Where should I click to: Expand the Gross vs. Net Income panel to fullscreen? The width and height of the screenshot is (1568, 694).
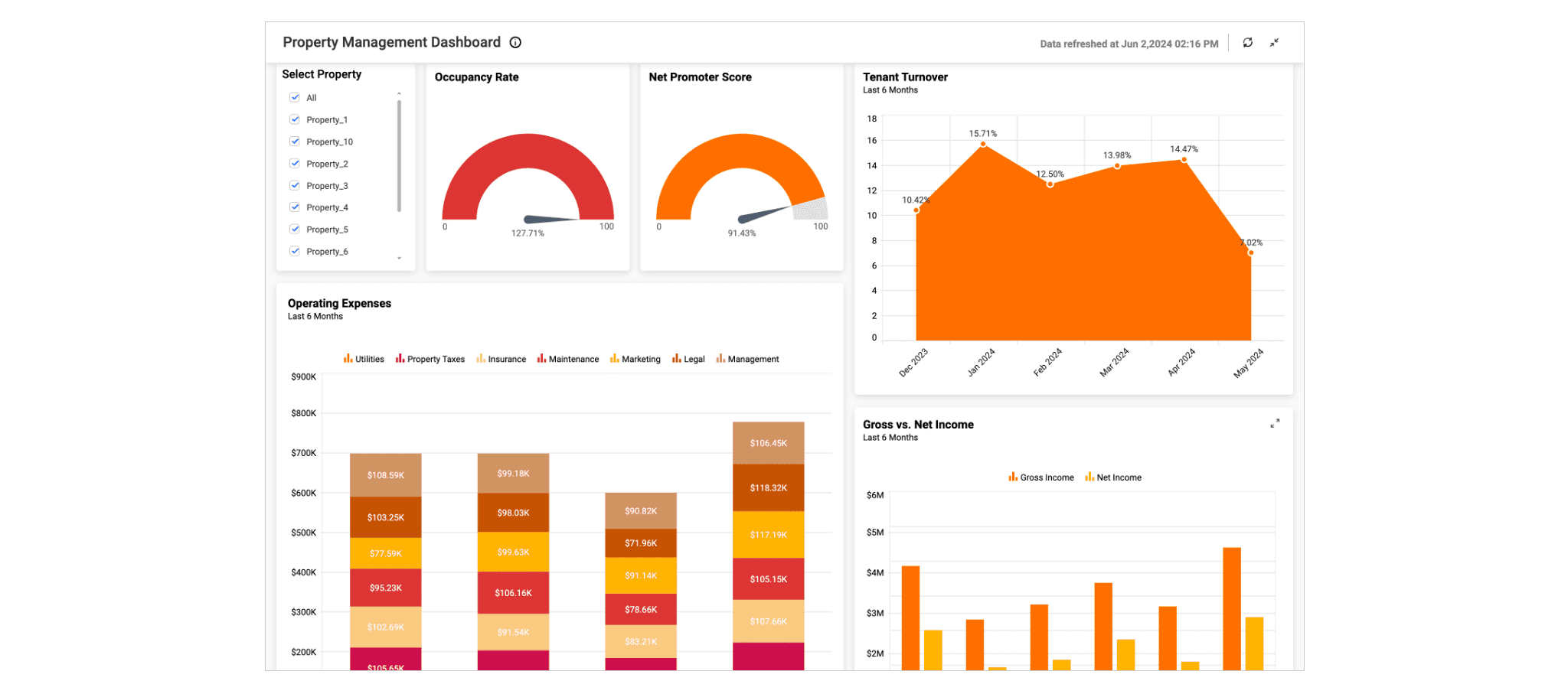[x=1275, y=422]
